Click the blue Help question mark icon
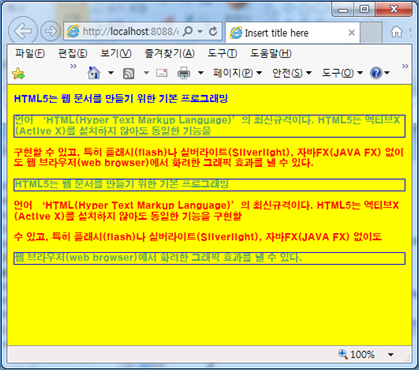The image size is (419, 370). (376, 73)
